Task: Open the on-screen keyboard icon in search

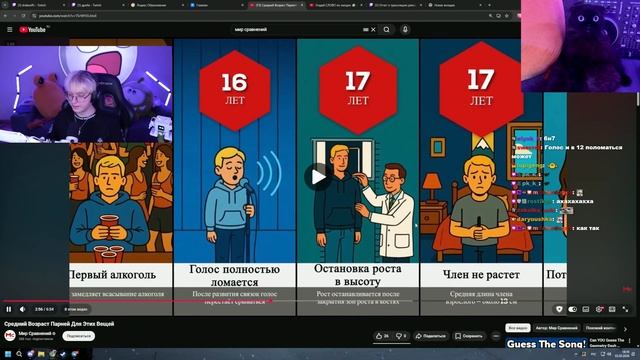Action: click(366, 29)
